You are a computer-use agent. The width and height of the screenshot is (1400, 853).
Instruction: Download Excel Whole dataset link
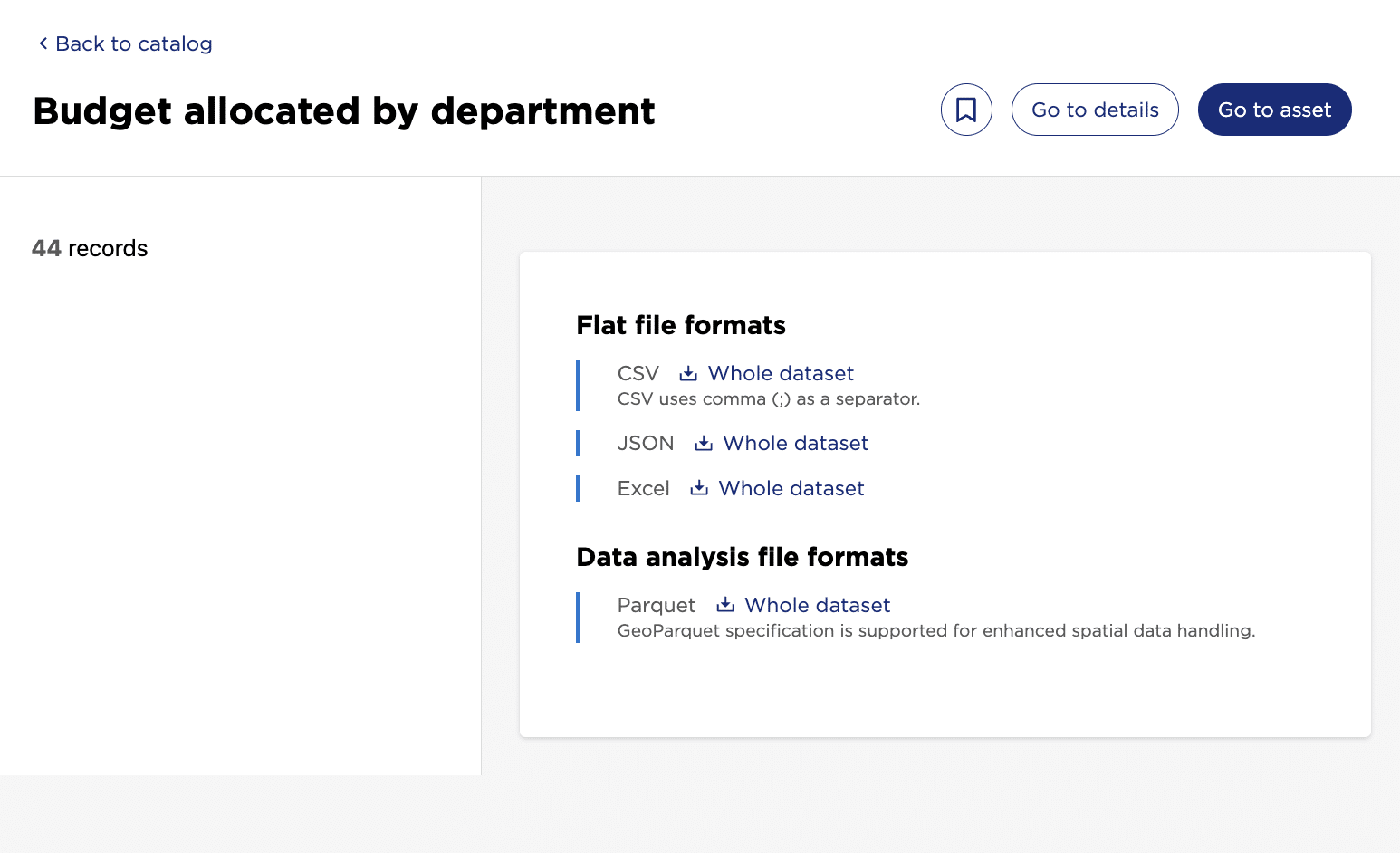point(791,489)
